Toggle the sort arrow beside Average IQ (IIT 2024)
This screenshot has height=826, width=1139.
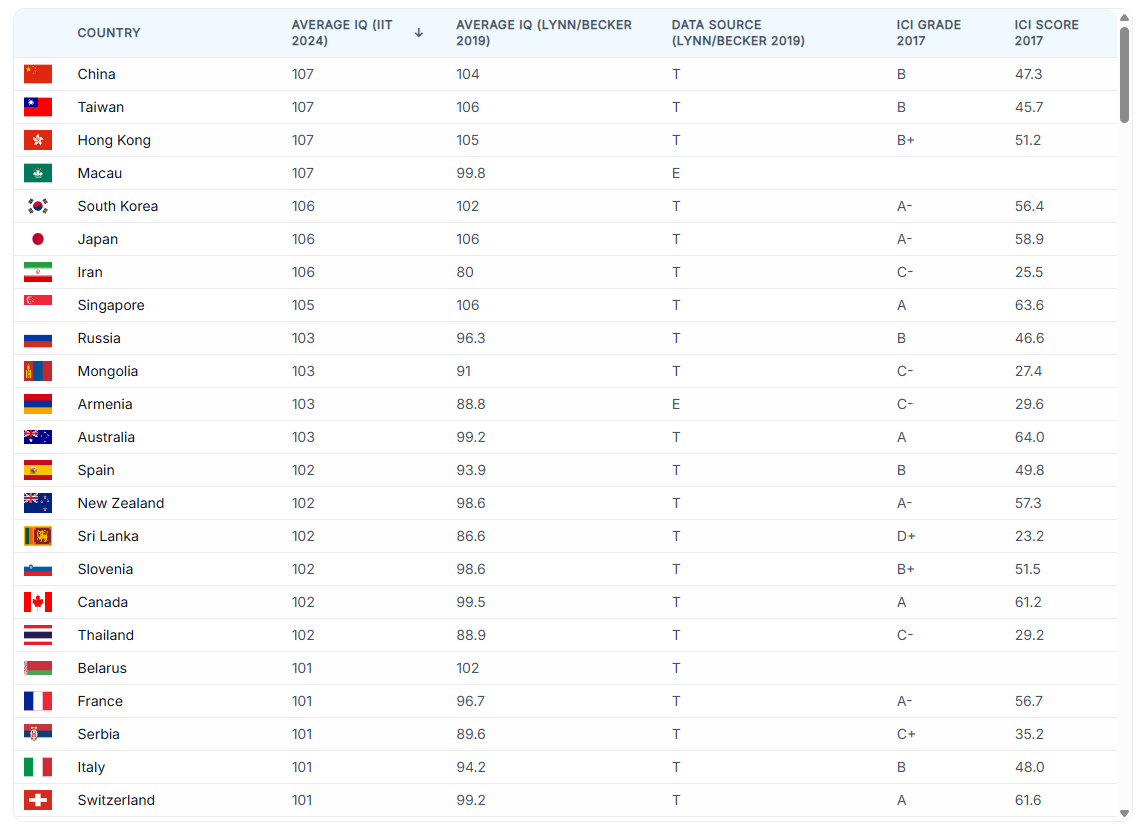click(x=419, y=33)
